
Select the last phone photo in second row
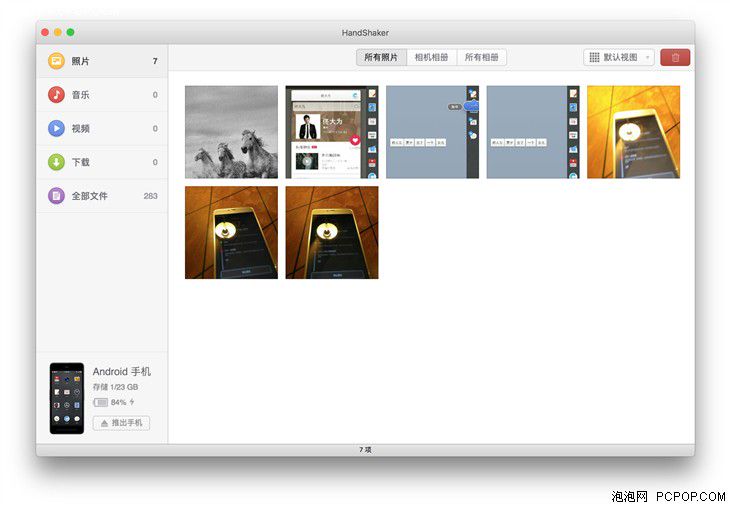tap(332, 232)
